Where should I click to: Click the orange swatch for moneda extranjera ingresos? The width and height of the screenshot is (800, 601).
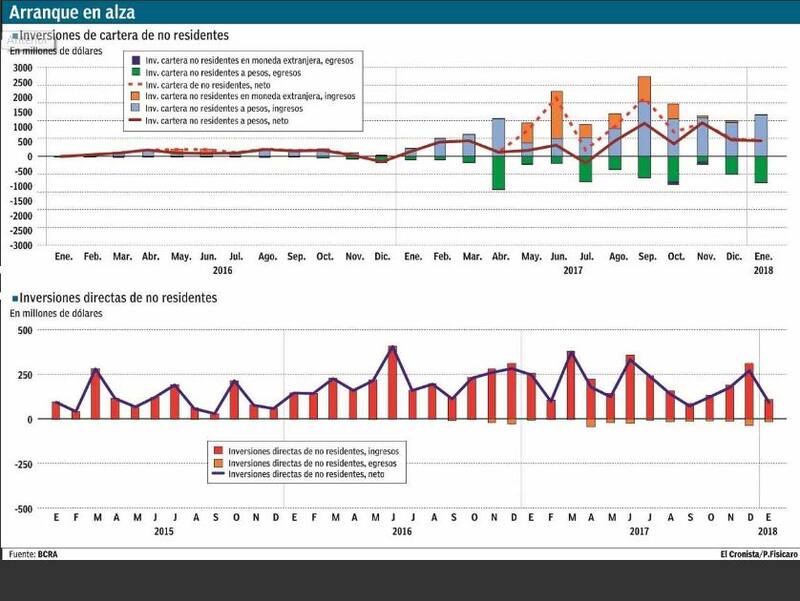(x=135, y=97)
